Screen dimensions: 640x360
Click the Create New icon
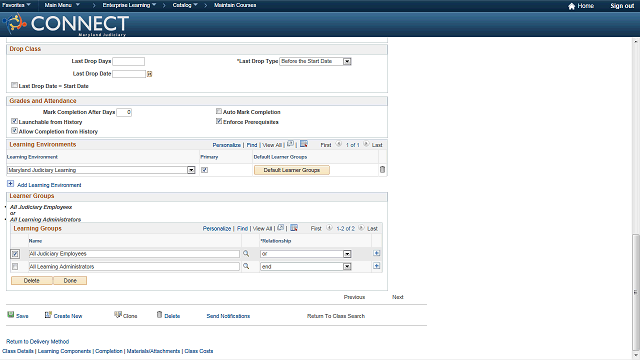(48, 315)
